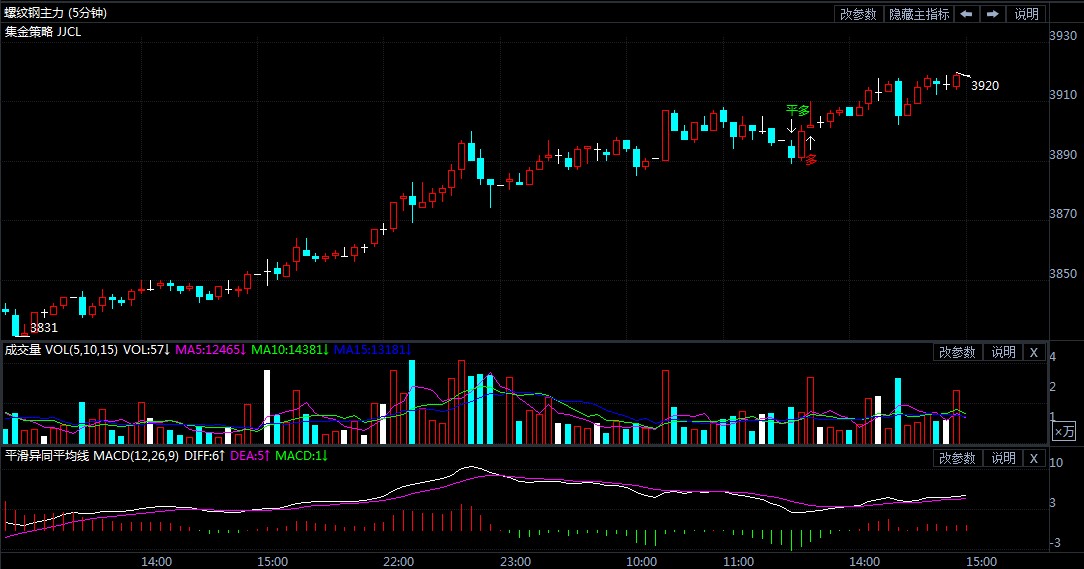Open 说明 in the volume panel
Viewport: 1084px width, 569px height.
pyautogui.click(x=1003, y=352)
